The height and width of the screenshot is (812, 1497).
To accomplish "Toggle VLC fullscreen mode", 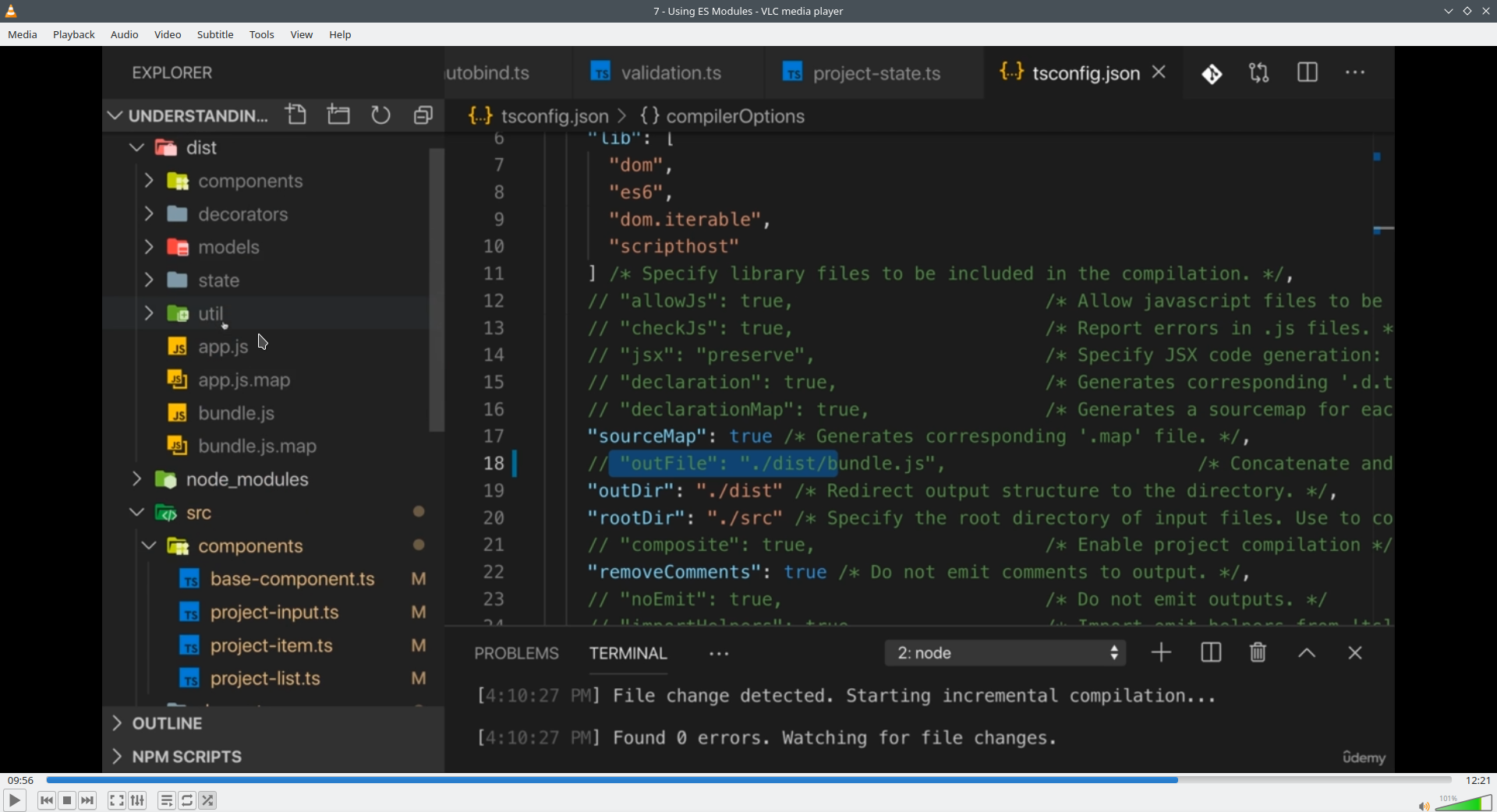I will click(117, 800).
